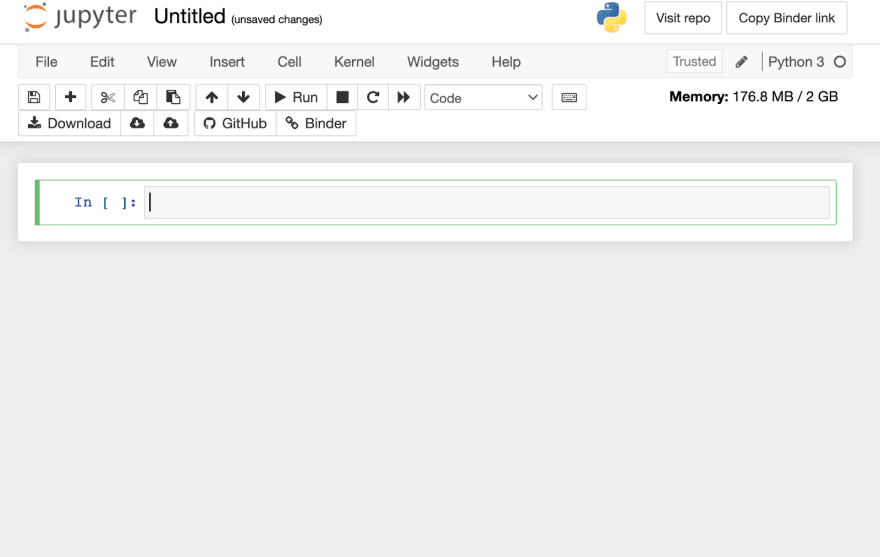Open the Cell menu

click(x=289, y=62)
